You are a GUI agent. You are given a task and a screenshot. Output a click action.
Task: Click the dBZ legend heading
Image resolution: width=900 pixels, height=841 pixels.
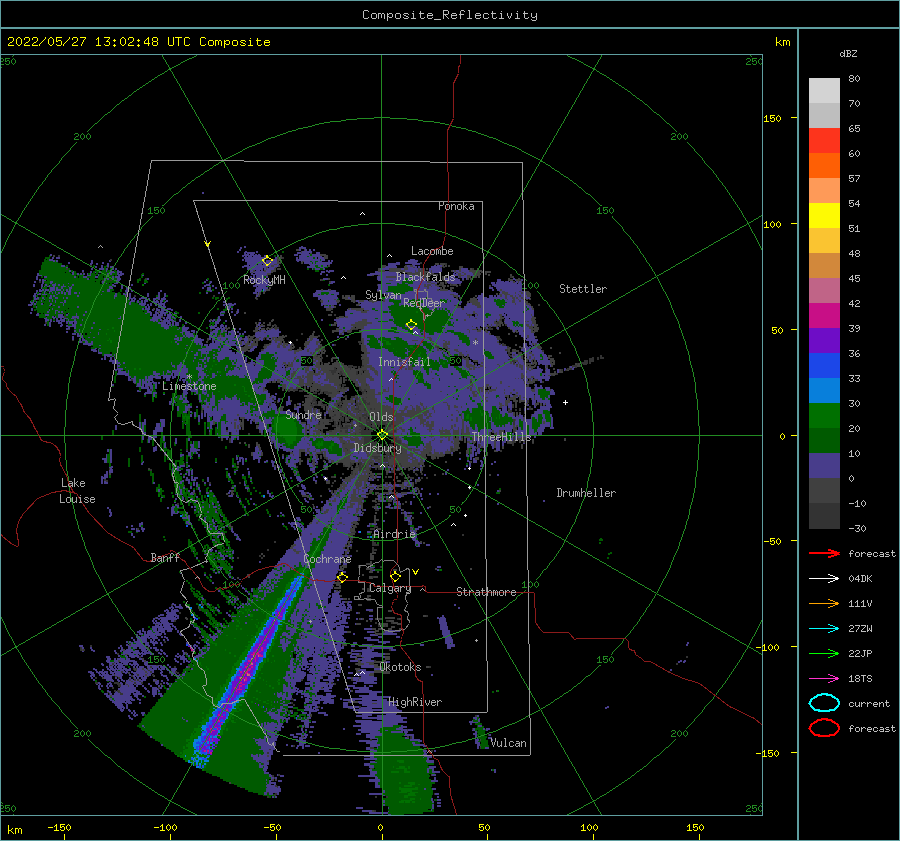(x=848, y=54)
